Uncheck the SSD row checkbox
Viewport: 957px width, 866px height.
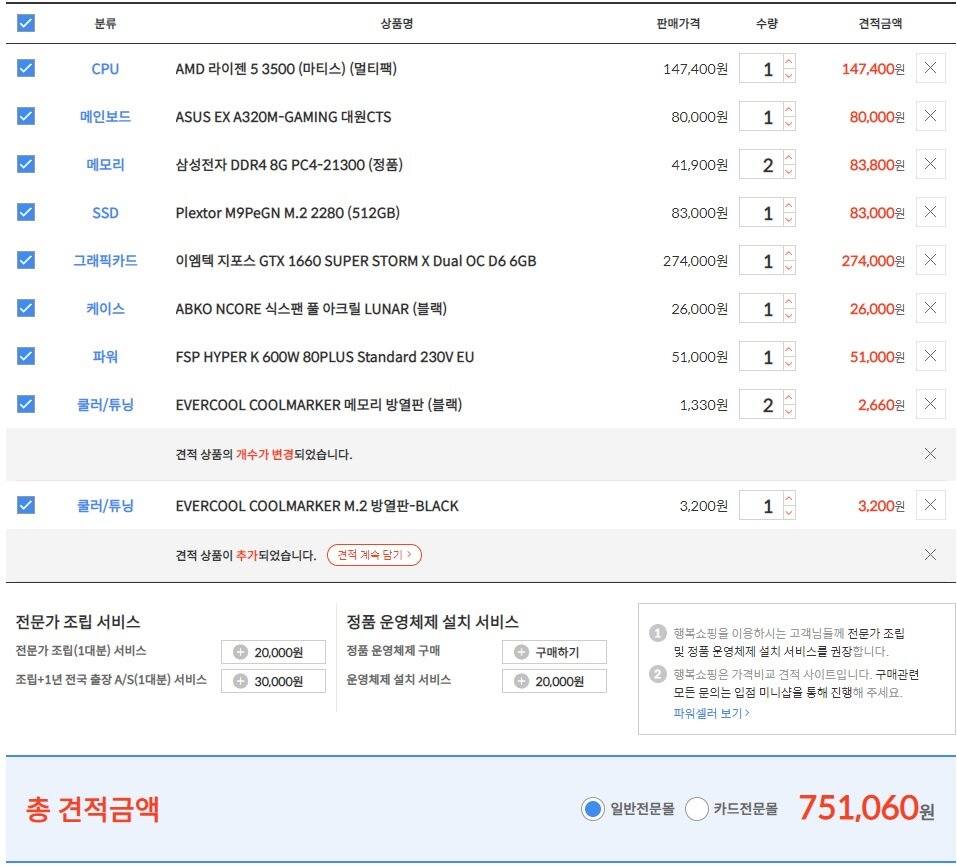[x=26, y=212]
